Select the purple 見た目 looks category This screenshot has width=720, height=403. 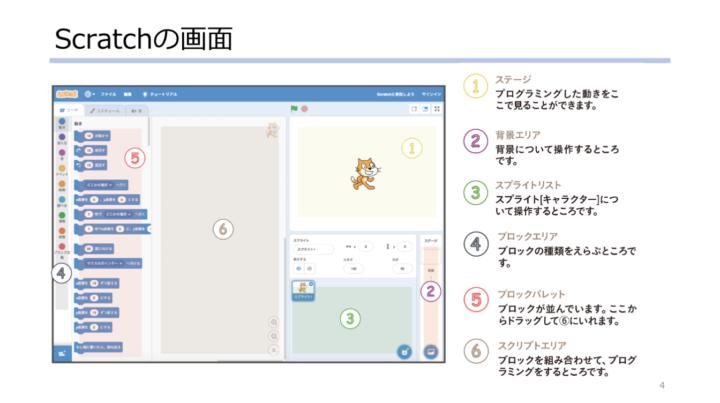62,139
